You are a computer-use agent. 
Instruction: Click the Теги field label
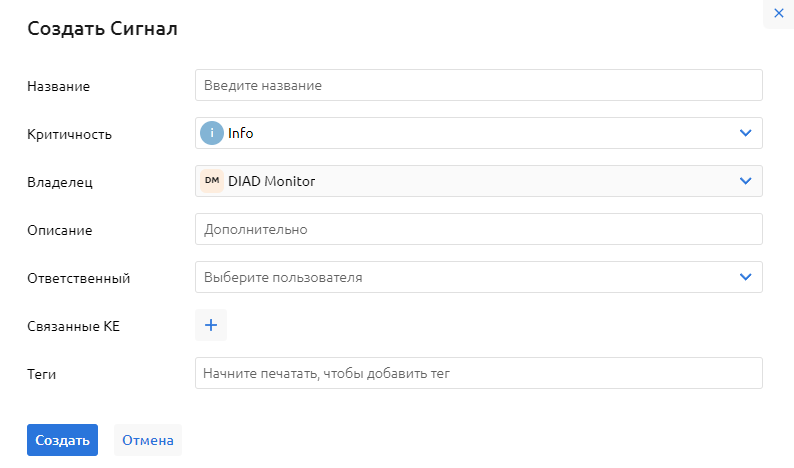pyautogui.click(x=41, y=375)
